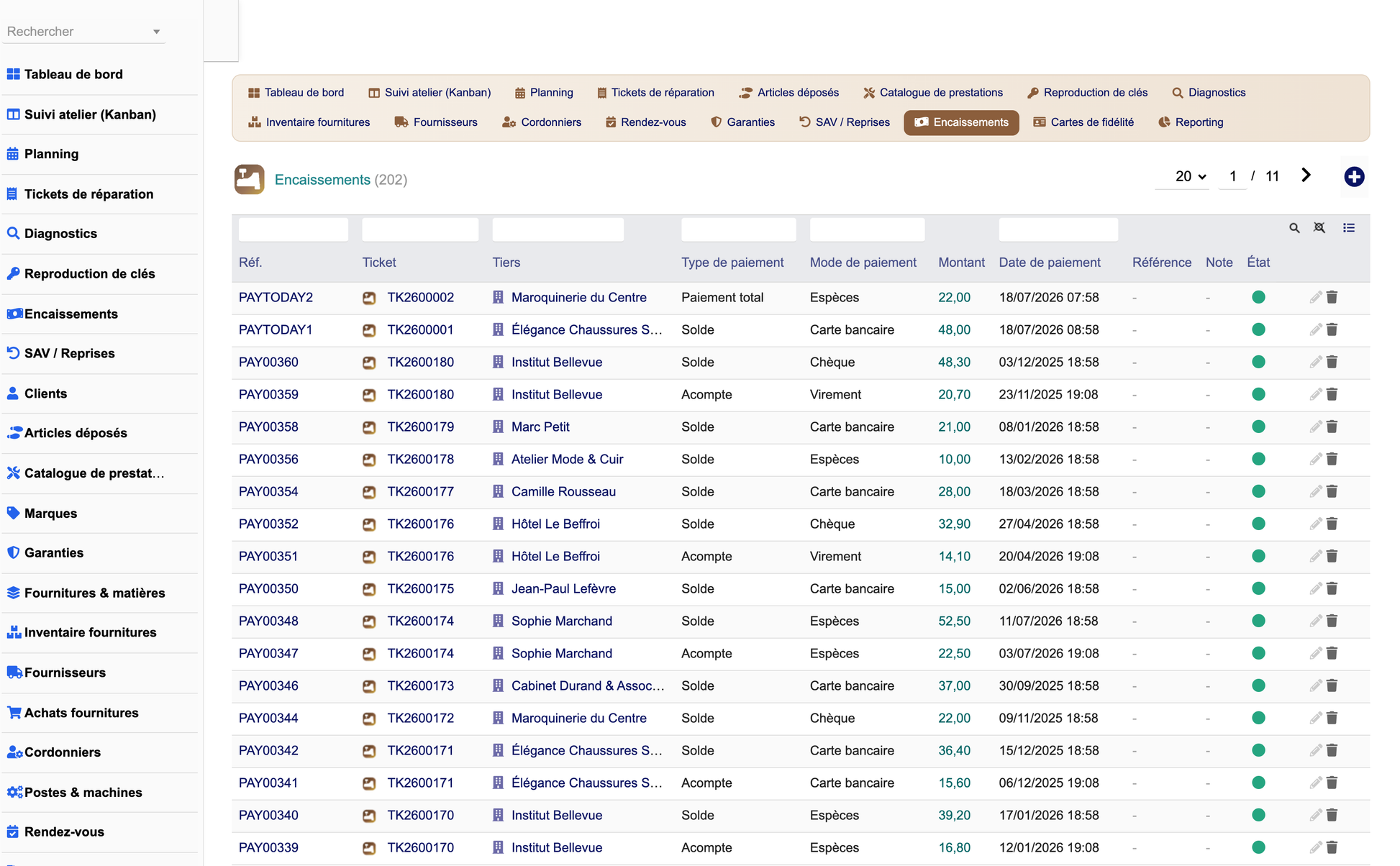Viewport: 1400px width, 866px height.
Task: Click amount 52,50 on PAY00348 row
Action: [x=954, y=621]
